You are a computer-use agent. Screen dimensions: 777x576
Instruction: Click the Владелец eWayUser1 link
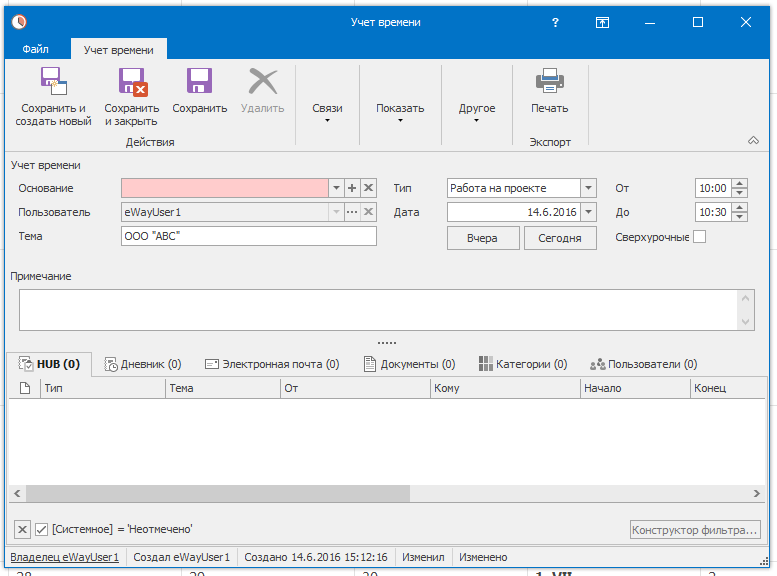point(64,557)
